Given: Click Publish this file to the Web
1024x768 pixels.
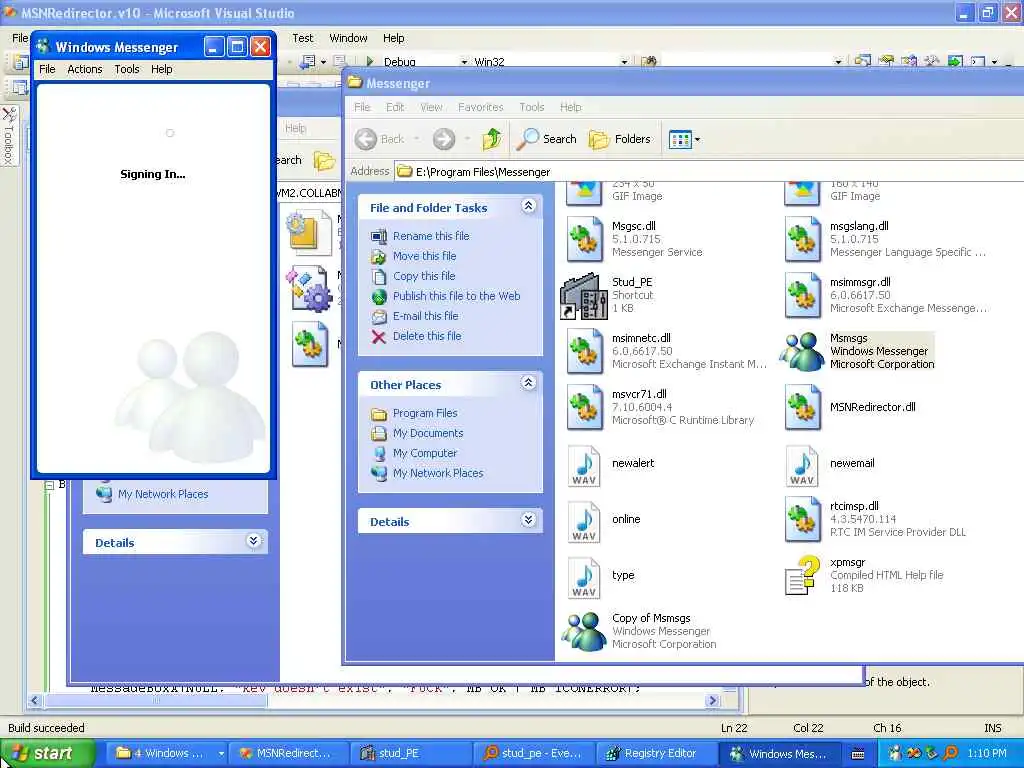Looking at the screenshot, I should [x=456, y=296].
